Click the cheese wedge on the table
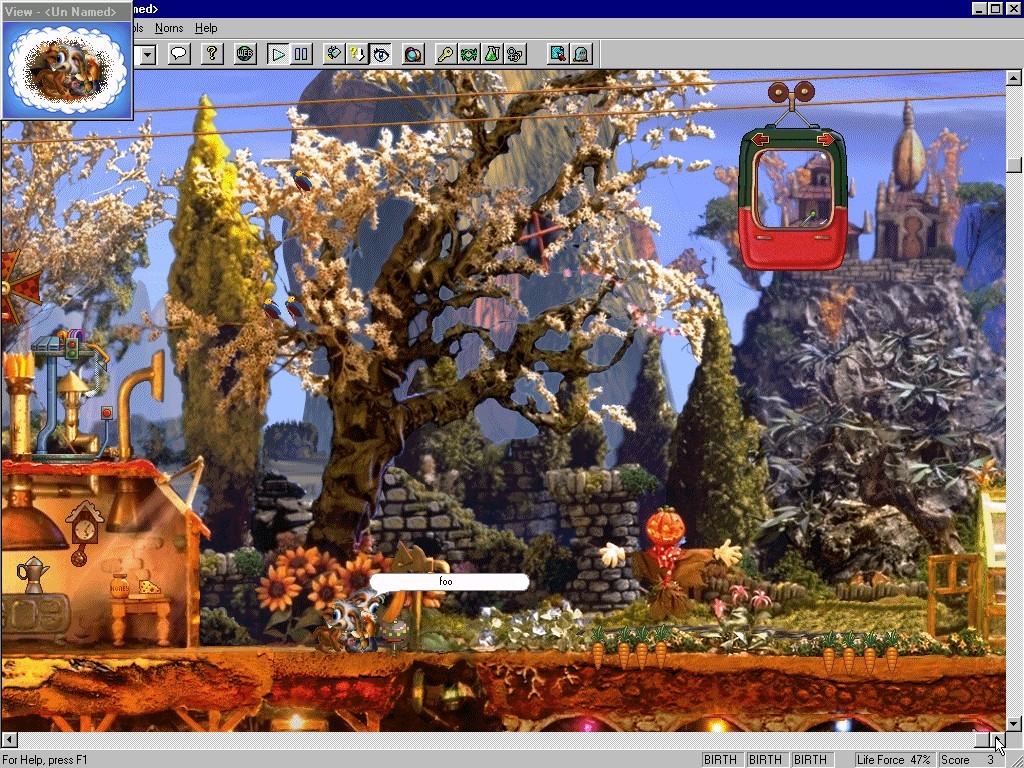 pos(150,586)
